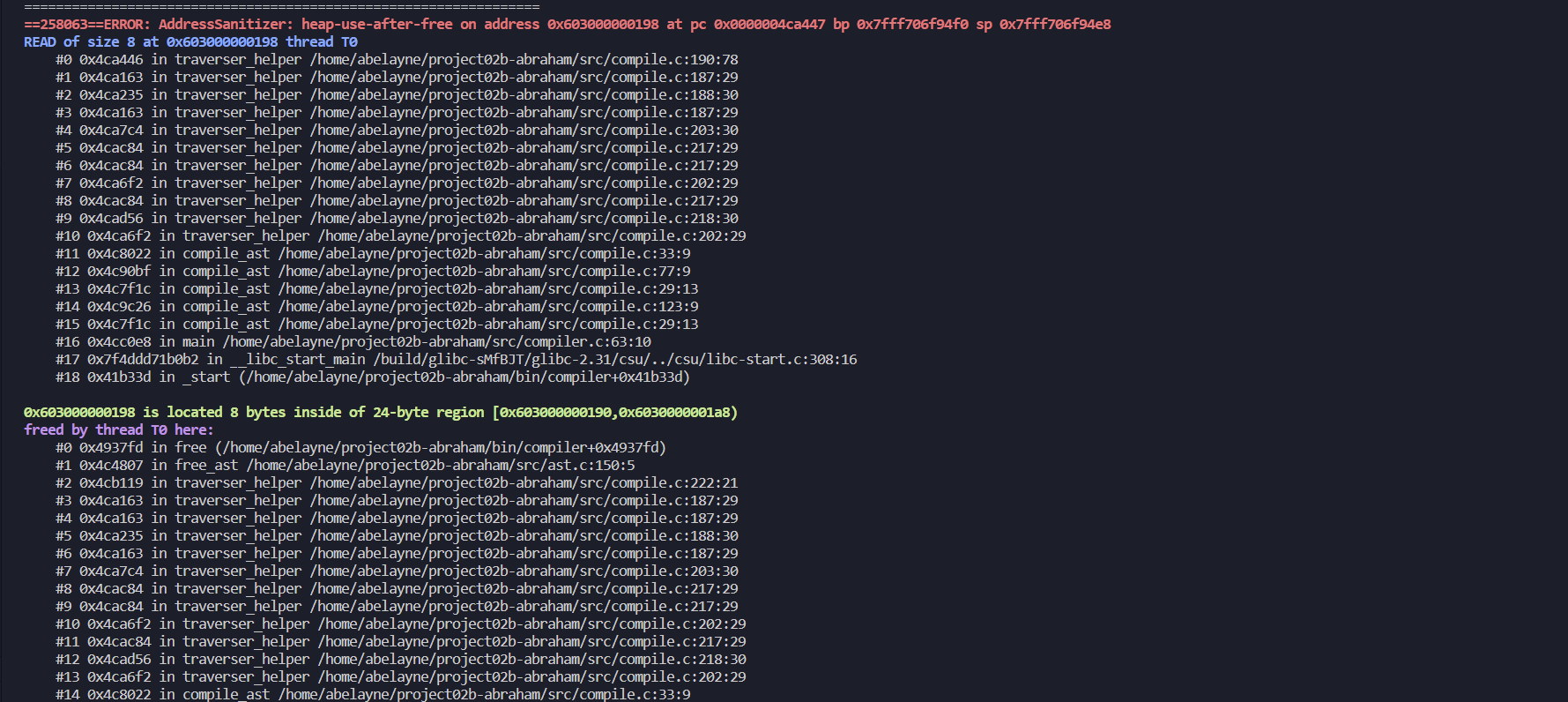Open the compile.c:190:78 file path link
Screen dimensions: 1568x702
coord(524,60)
